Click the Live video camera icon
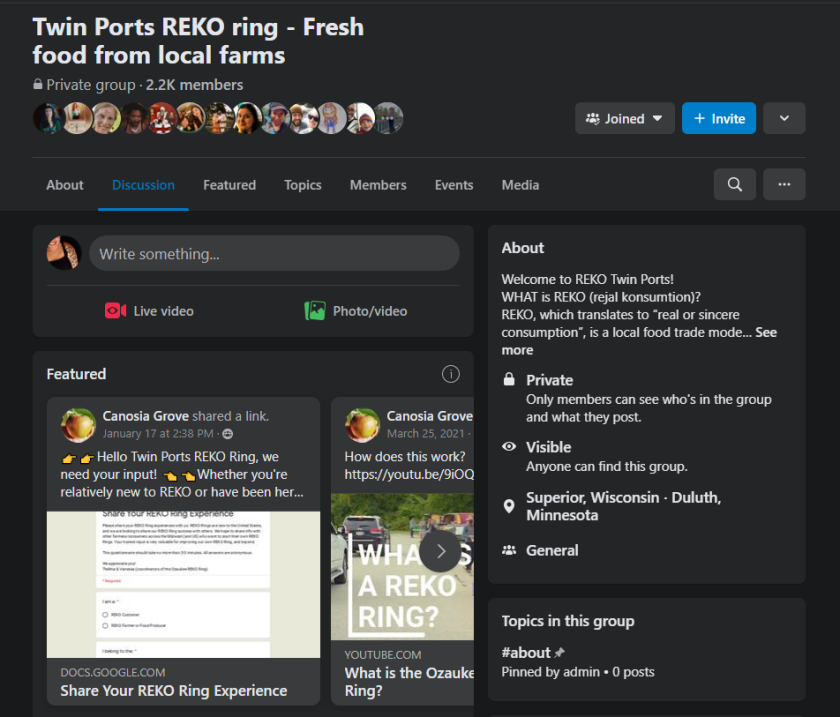 [x=115, y=311]
